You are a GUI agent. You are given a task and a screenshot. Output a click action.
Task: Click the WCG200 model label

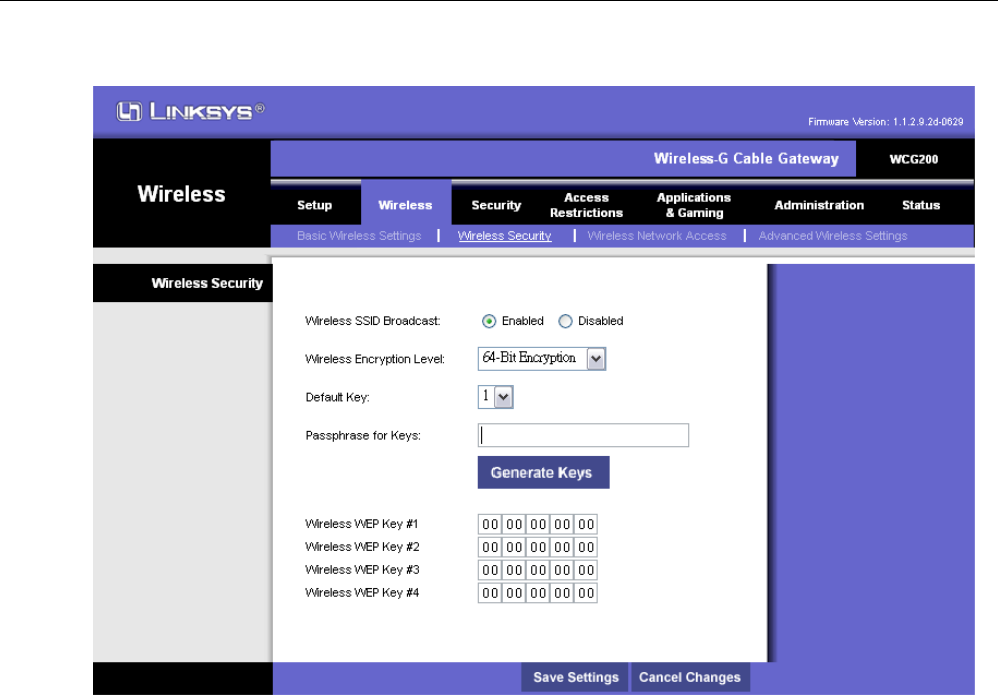913,159
